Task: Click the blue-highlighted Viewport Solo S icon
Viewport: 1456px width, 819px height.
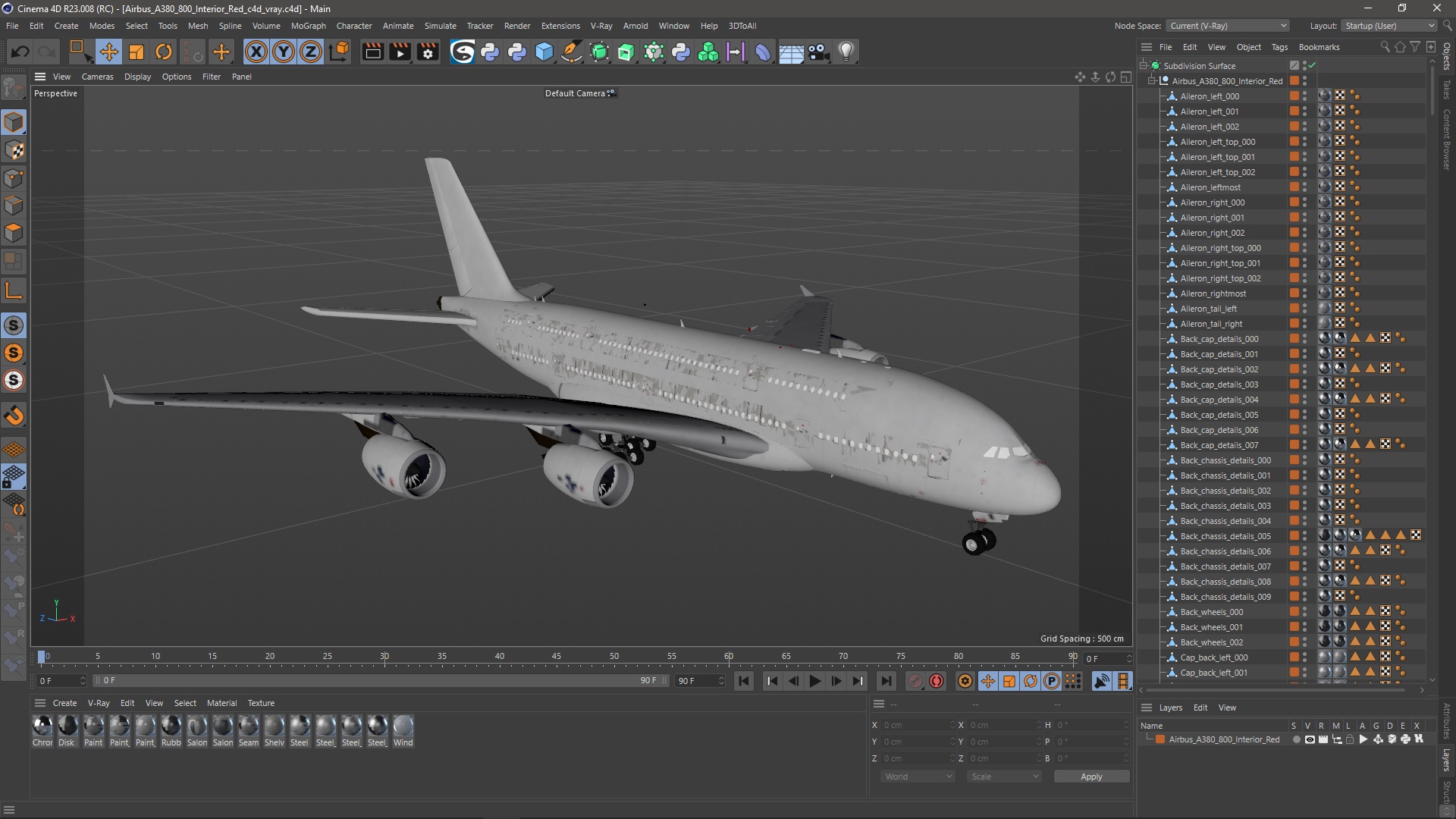Action: tap(14, 325)
